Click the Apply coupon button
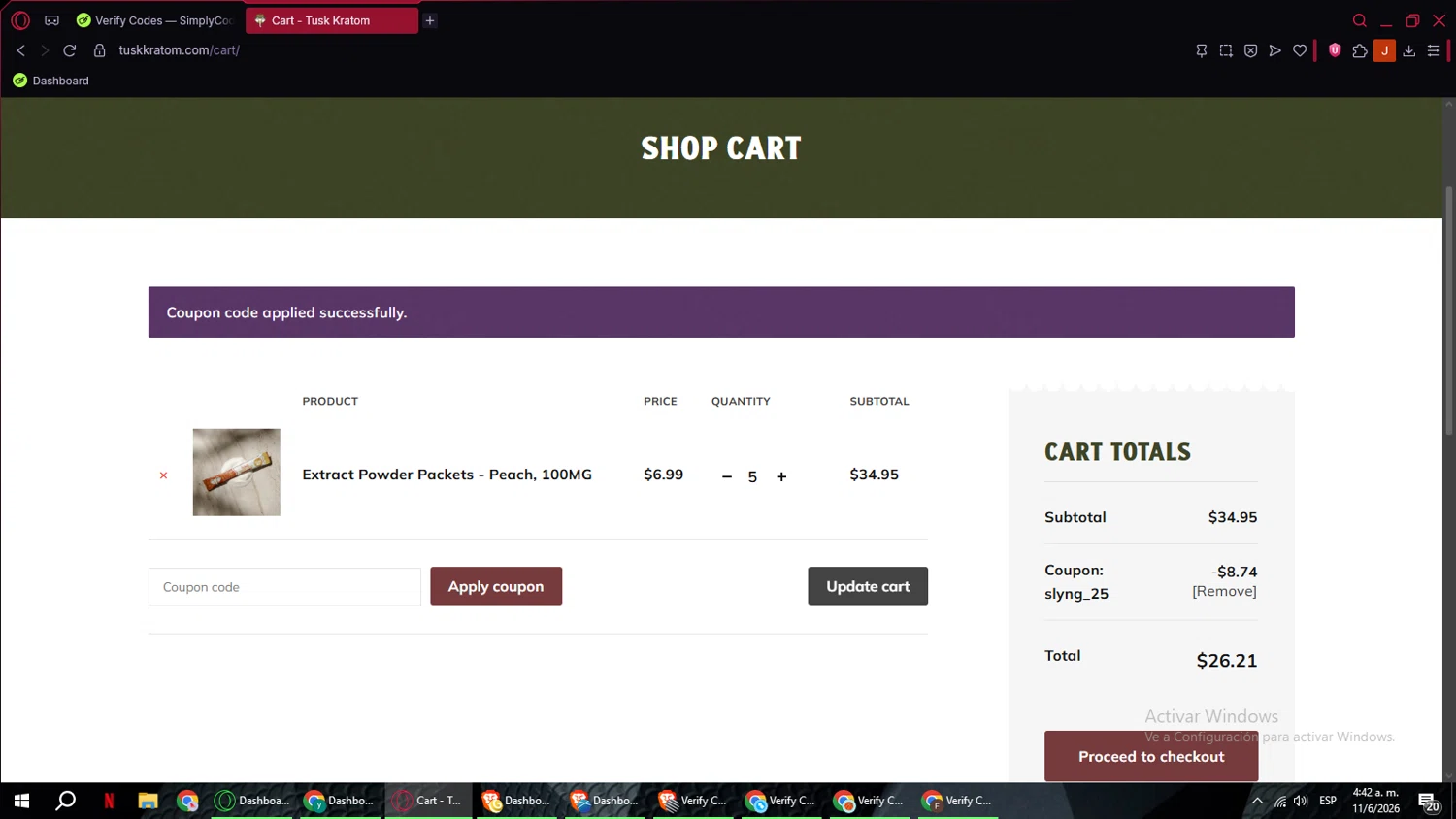Screen dimensions: 1456x819 496,586
